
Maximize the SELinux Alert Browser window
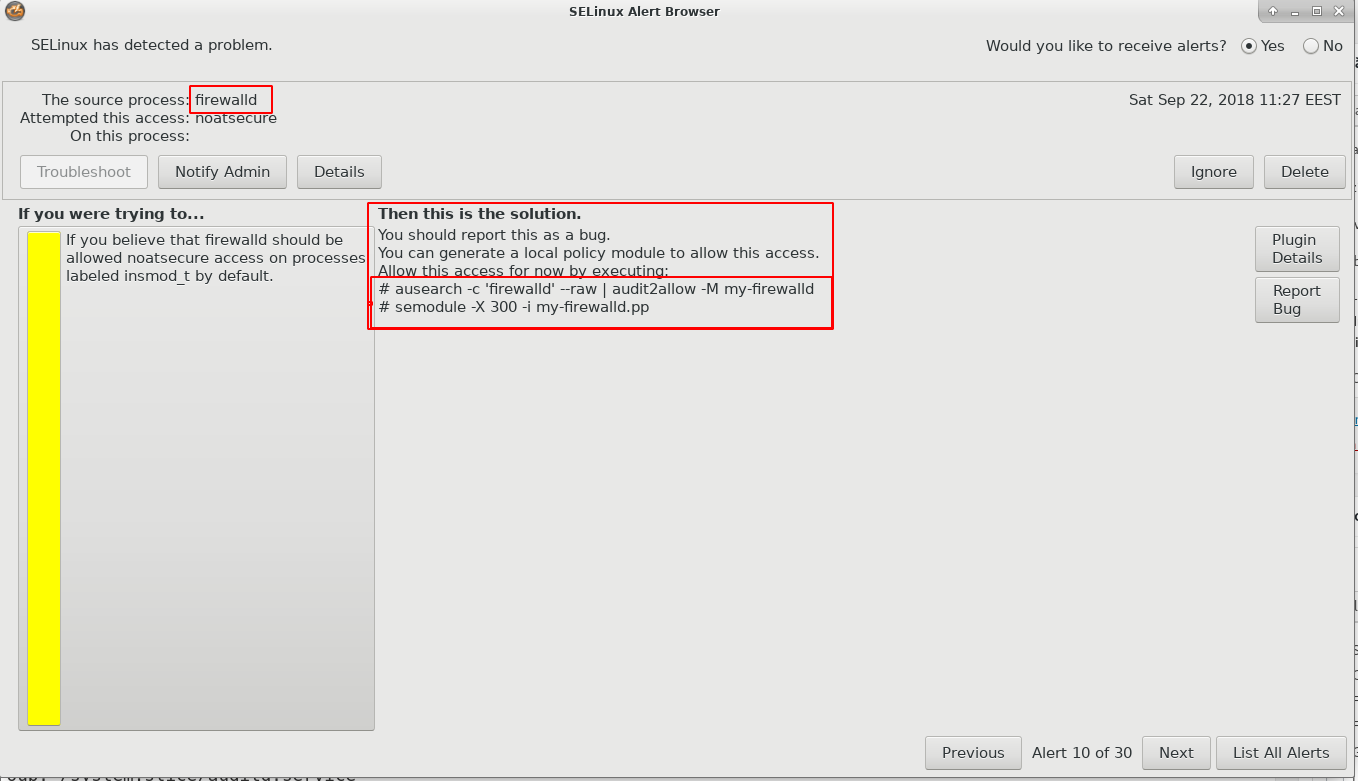tap(1317, 11)
